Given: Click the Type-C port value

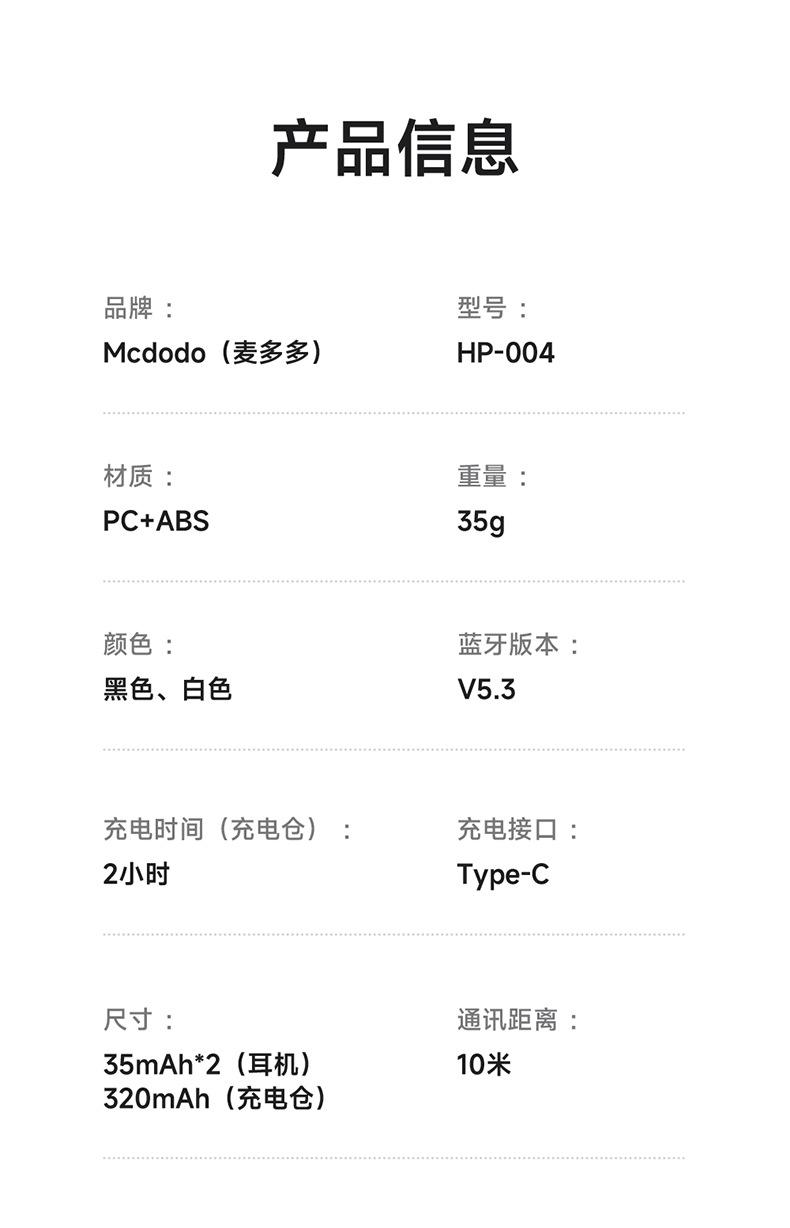Looking at the screenshot, I should (503, 874).
